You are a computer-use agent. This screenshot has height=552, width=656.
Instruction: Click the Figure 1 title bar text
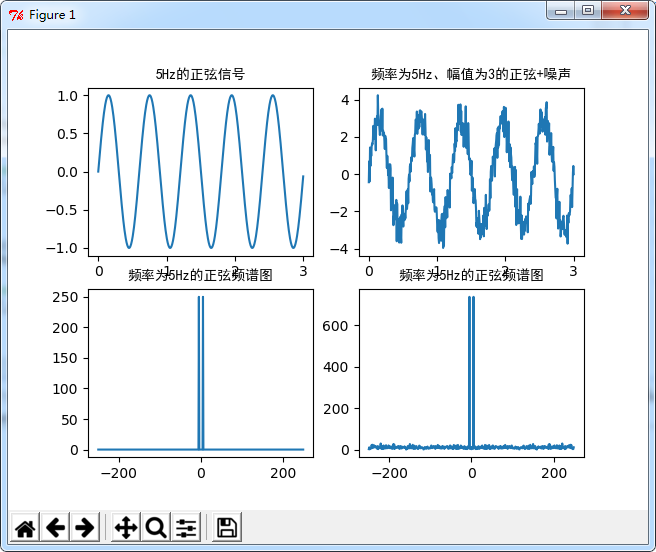coord(52,15)
